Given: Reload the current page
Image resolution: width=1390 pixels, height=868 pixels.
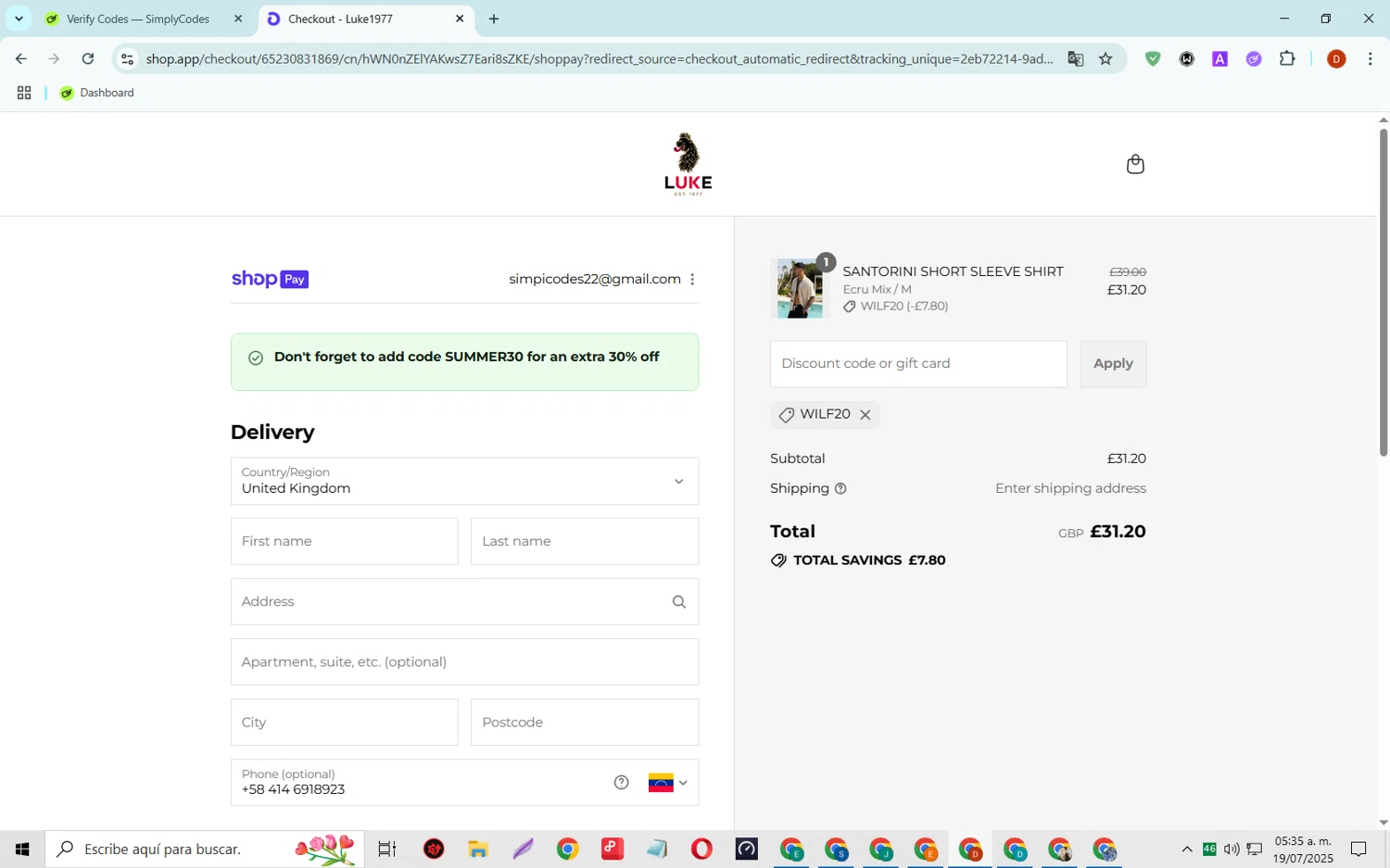Looking at the screenshot, I should coord(88,59).
